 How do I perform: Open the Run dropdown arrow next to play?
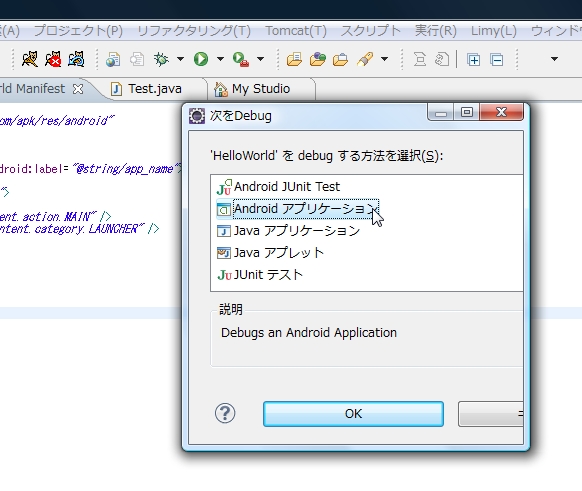(x=220, y=59)
